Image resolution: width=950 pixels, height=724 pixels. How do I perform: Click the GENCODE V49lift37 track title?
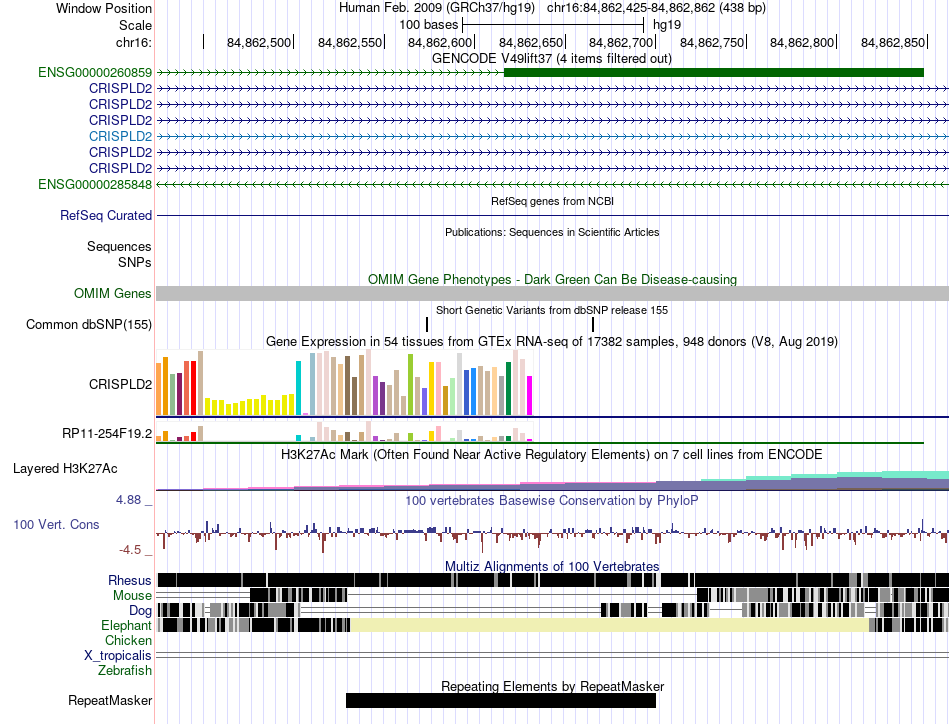(x=551, y=59)
